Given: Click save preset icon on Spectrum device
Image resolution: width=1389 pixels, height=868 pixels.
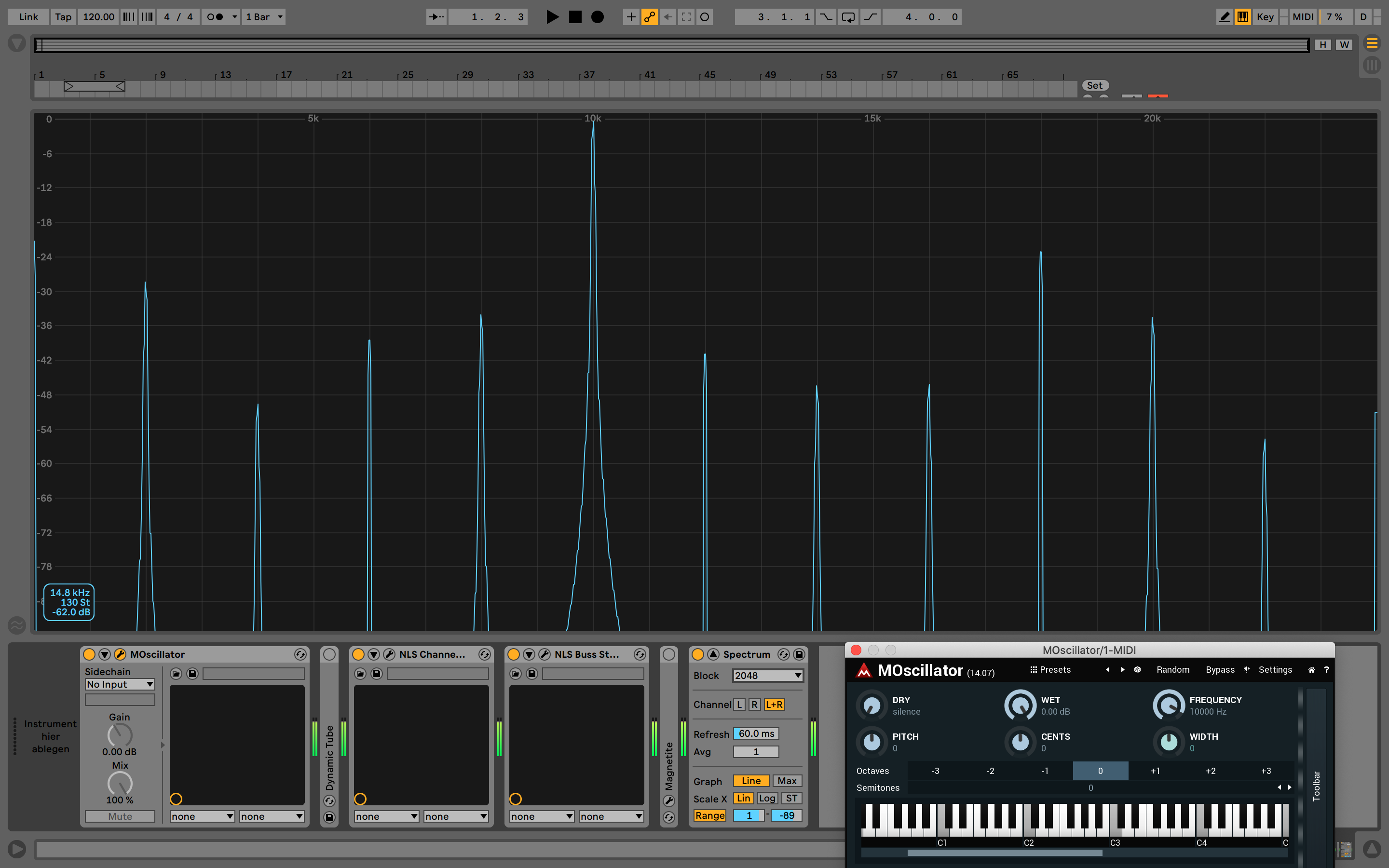Looking at the screenshot, I should (799, 654).
